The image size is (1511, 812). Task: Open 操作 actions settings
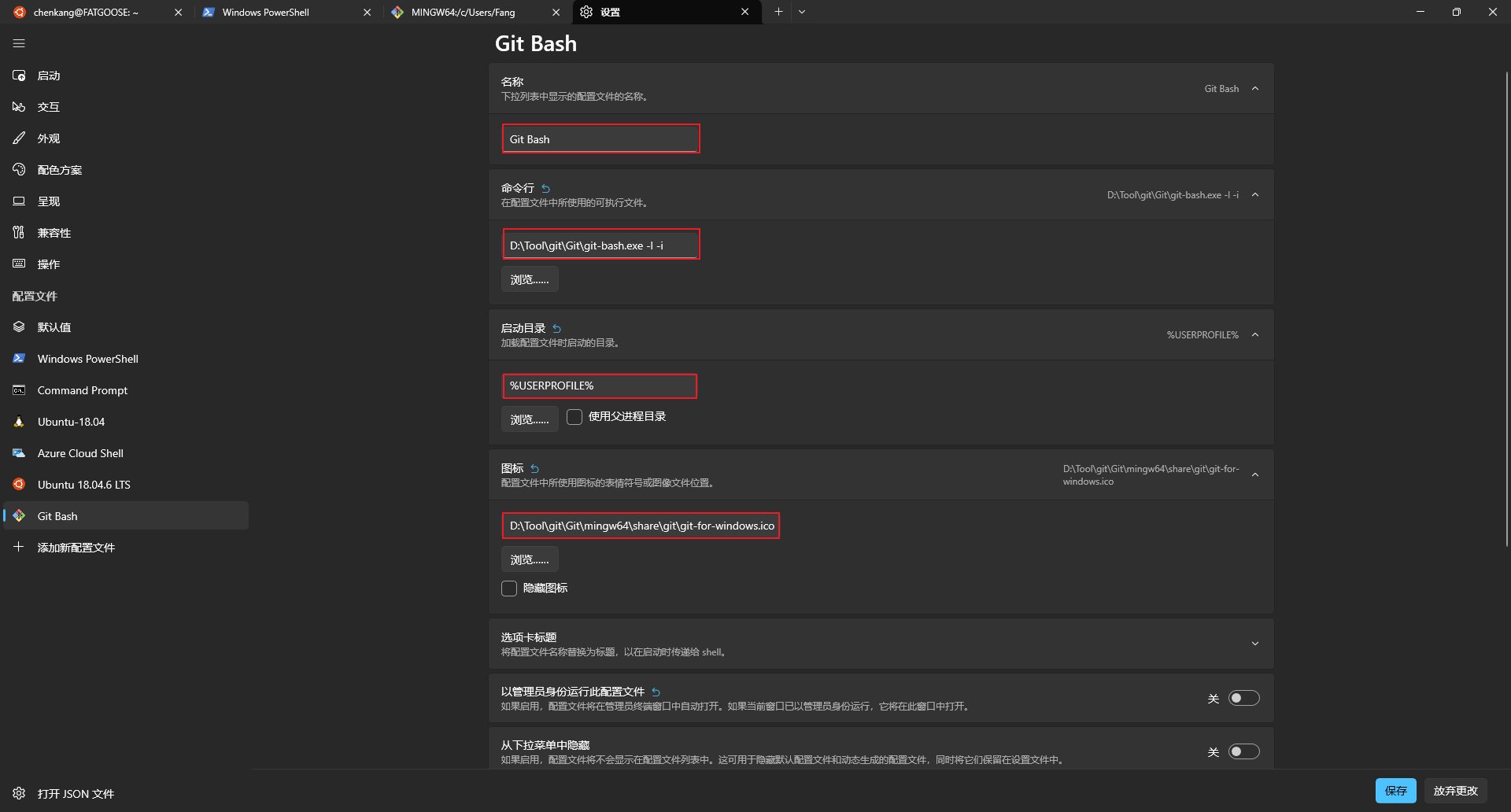(126, 264)
